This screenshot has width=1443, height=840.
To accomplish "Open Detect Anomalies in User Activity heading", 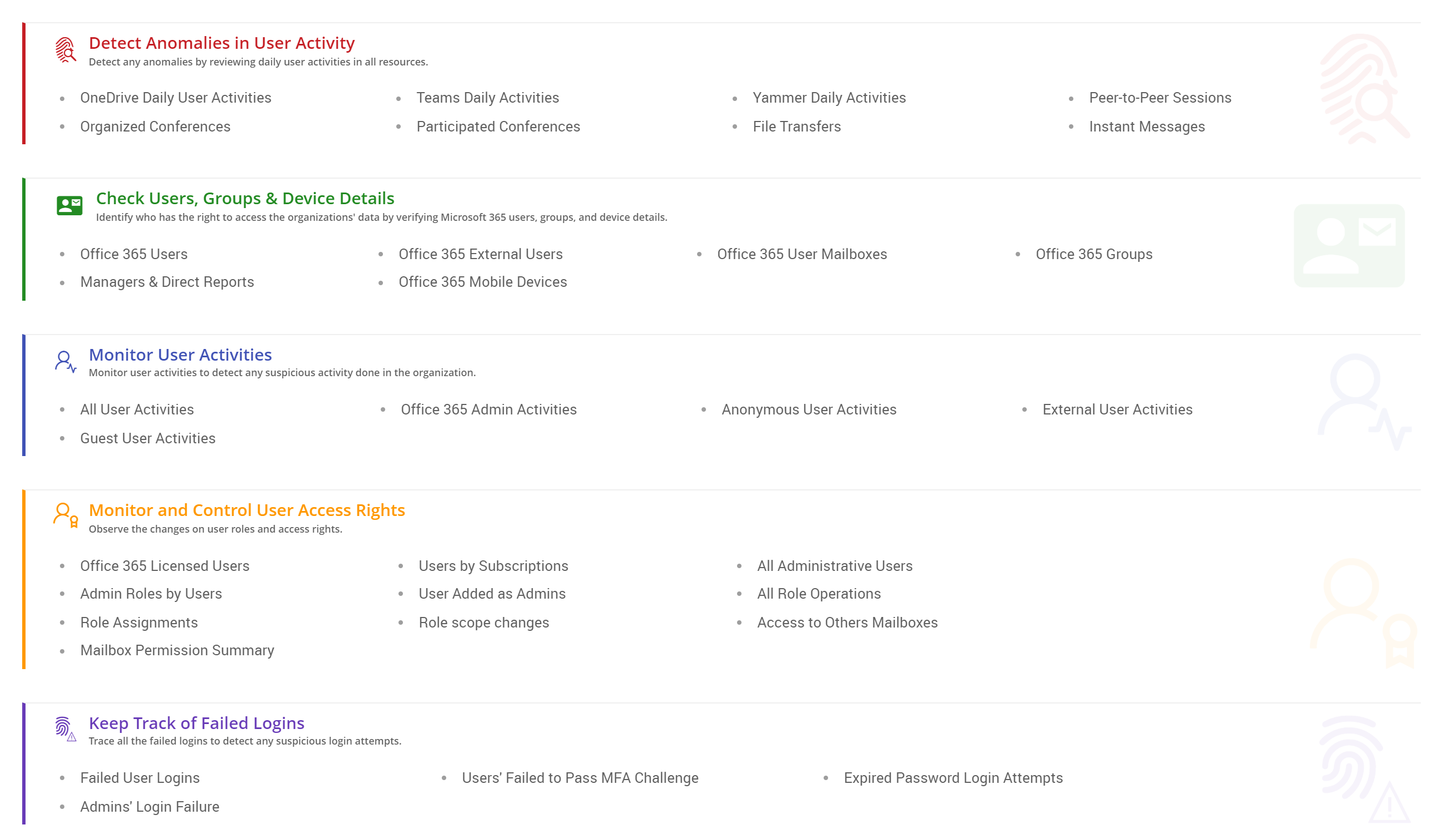I will (x=221, y=43).
